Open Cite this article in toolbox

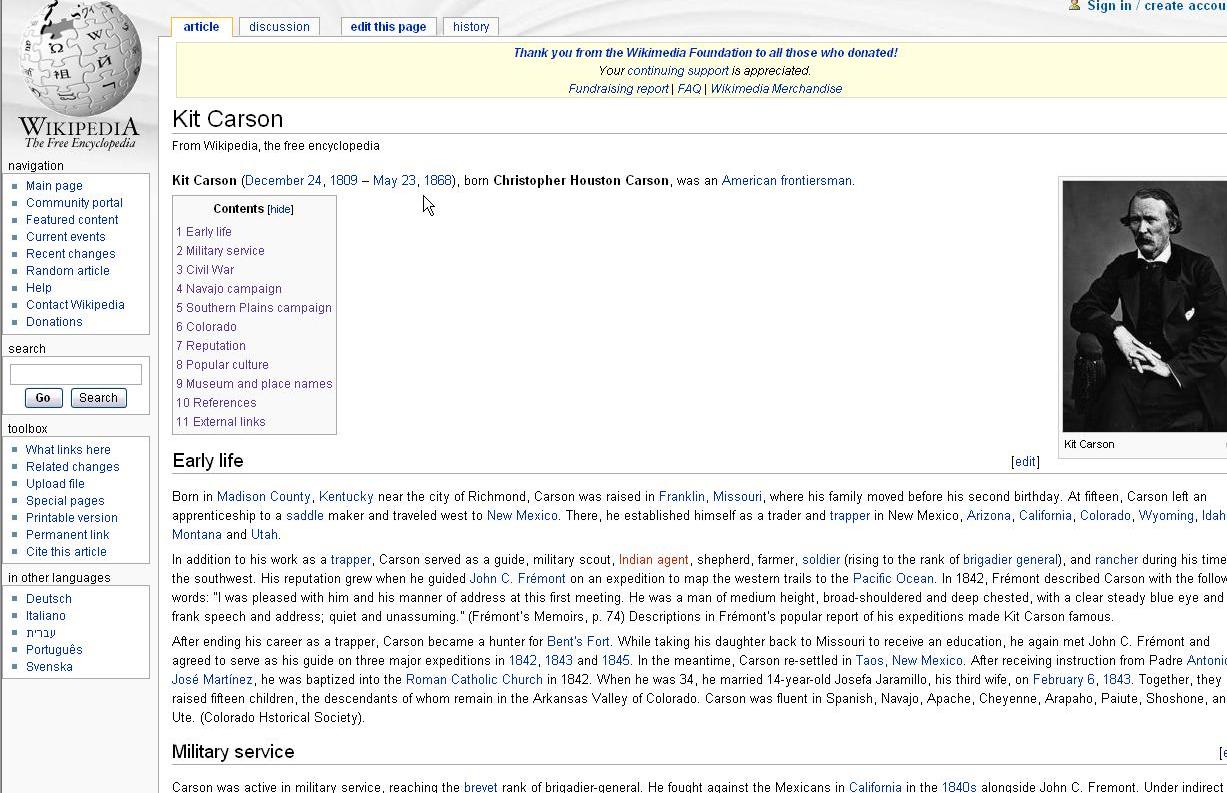point(66,552)
